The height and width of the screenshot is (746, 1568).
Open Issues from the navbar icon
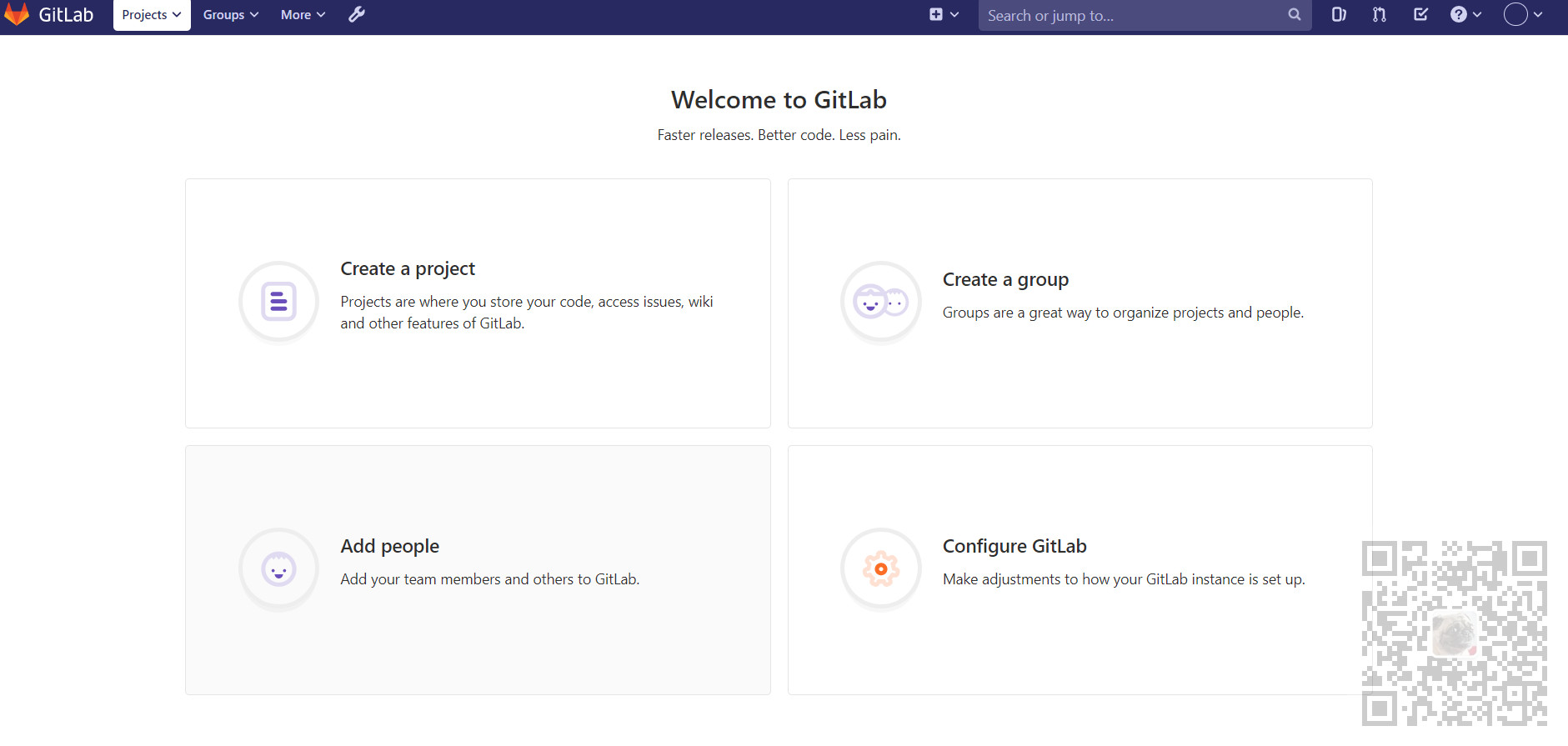click(1339, 15)
